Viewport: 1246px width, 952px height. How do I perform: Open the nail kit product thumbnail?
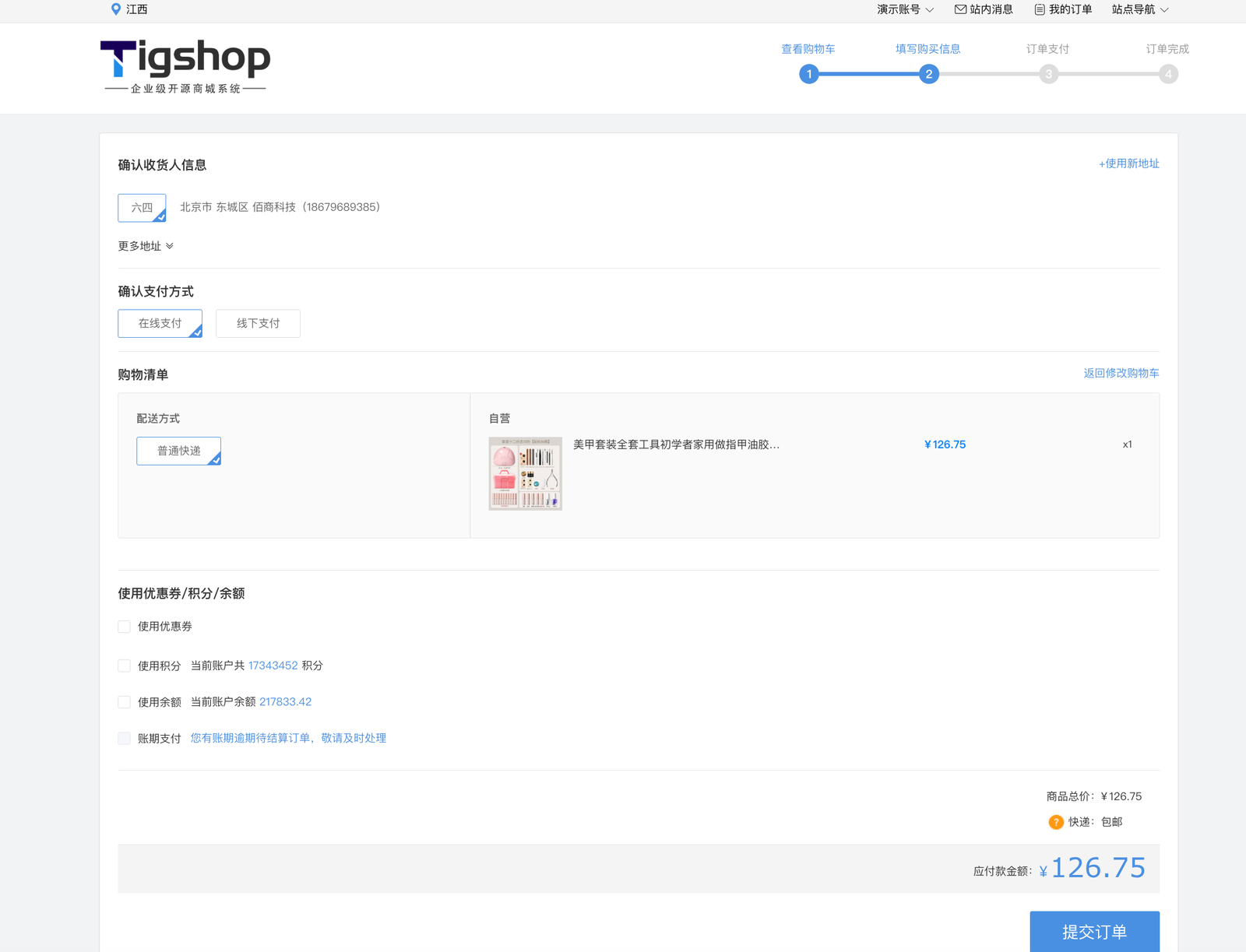pyautogui.click(x=525, y=473)
